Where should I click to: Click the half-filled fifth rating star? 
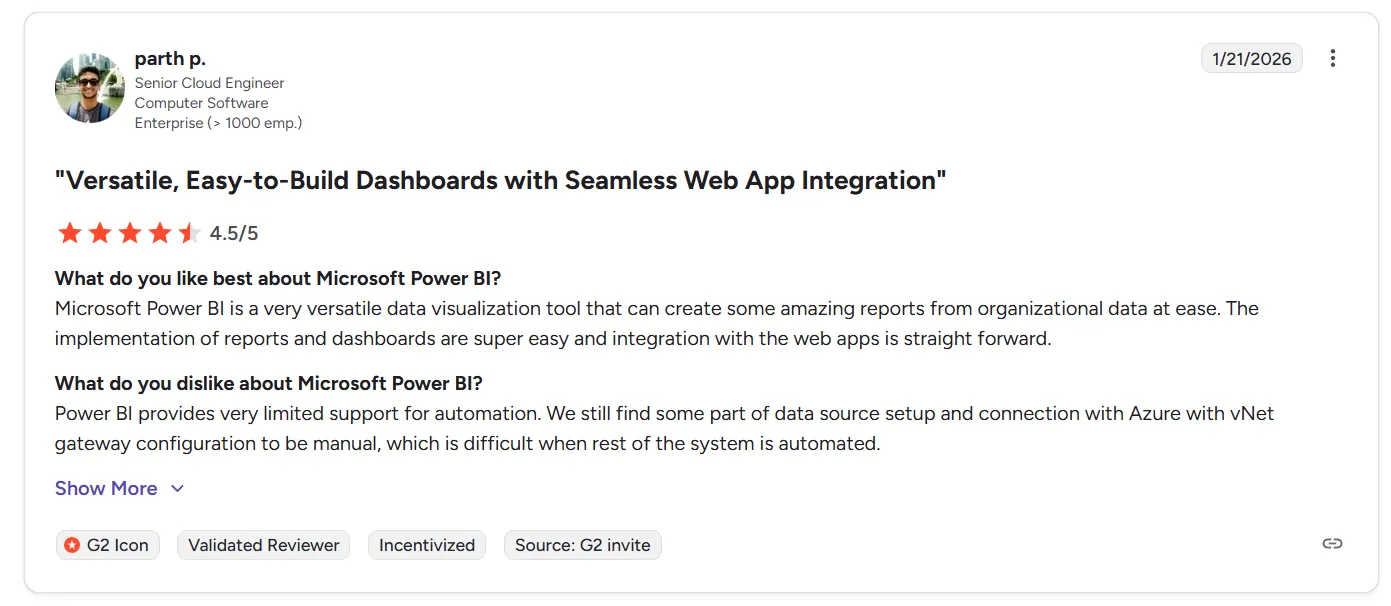point(190,234)
